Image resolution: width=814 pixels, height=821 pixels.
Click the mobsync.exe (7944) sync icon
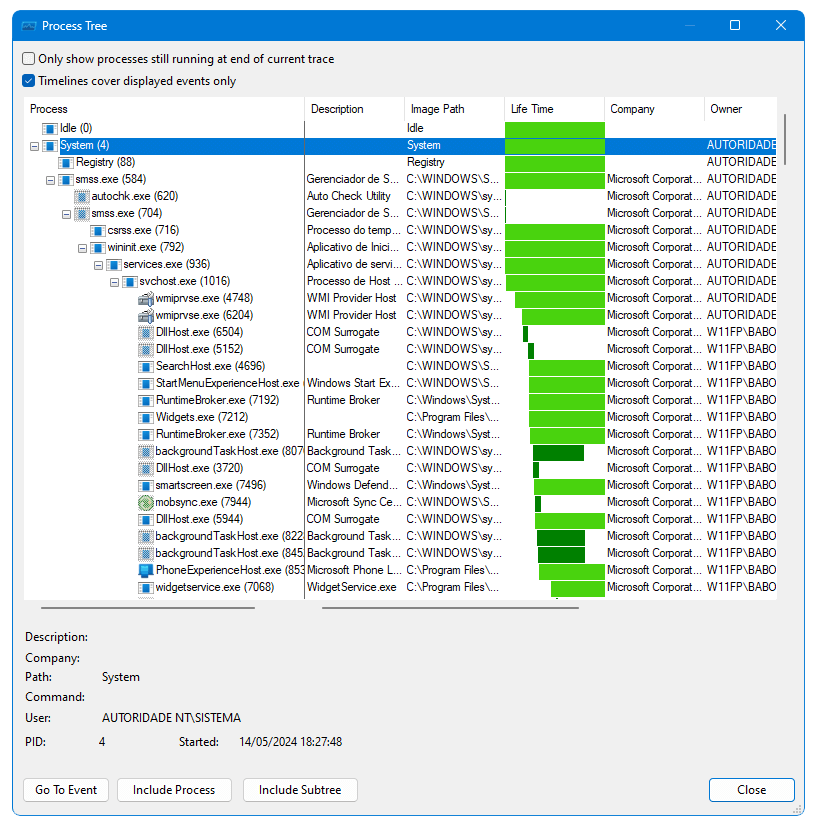pos(146,503)
